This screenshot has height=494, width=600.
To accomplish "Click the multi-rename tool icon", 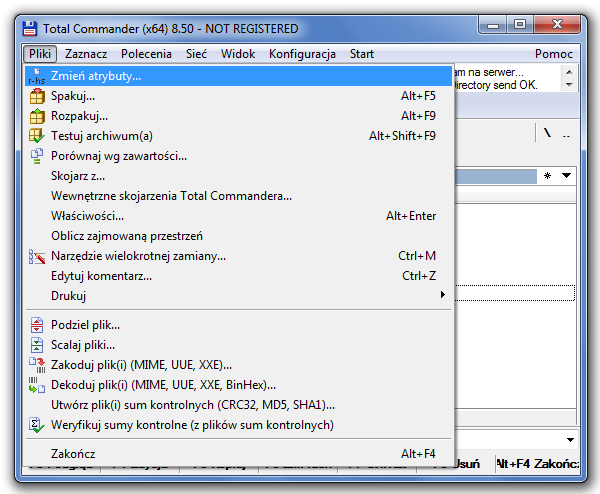I will (x=37, y=256).
